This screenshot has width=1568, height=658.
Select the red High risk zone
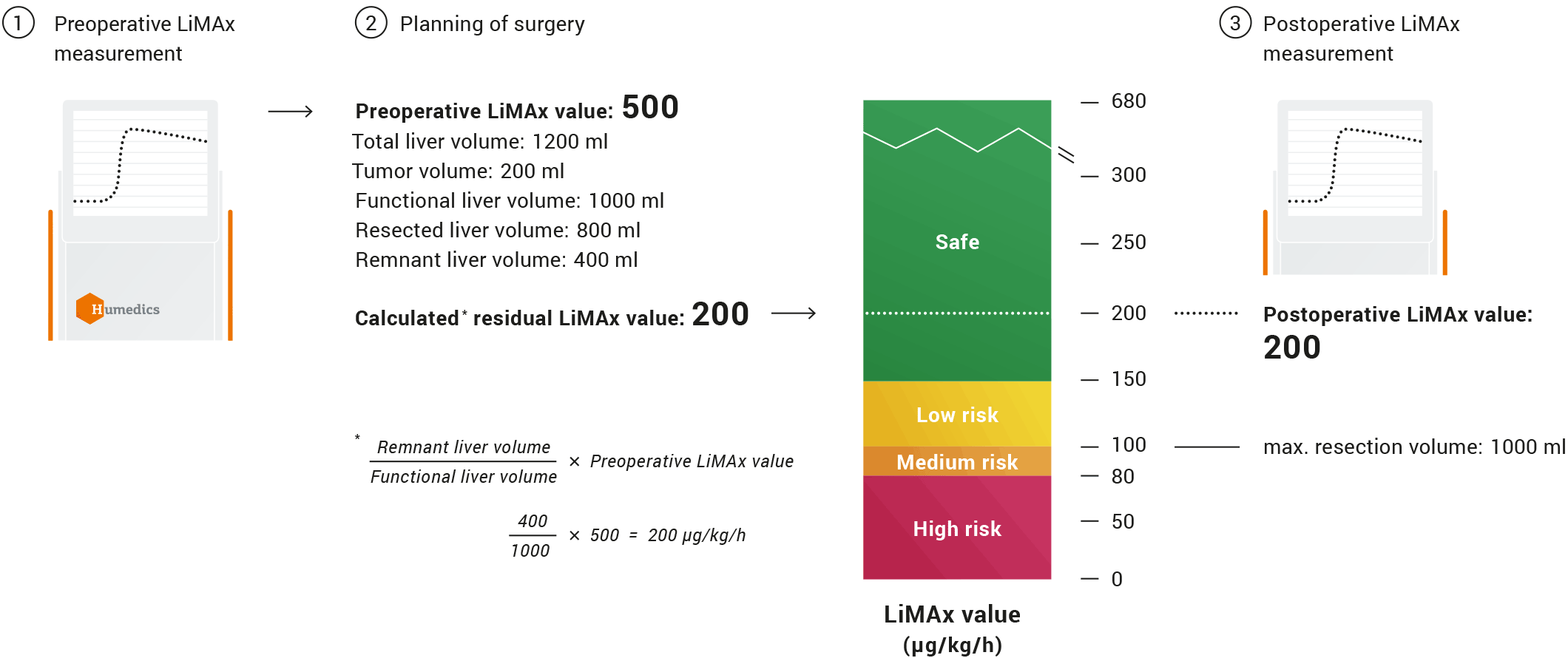[x=957, y=529]
